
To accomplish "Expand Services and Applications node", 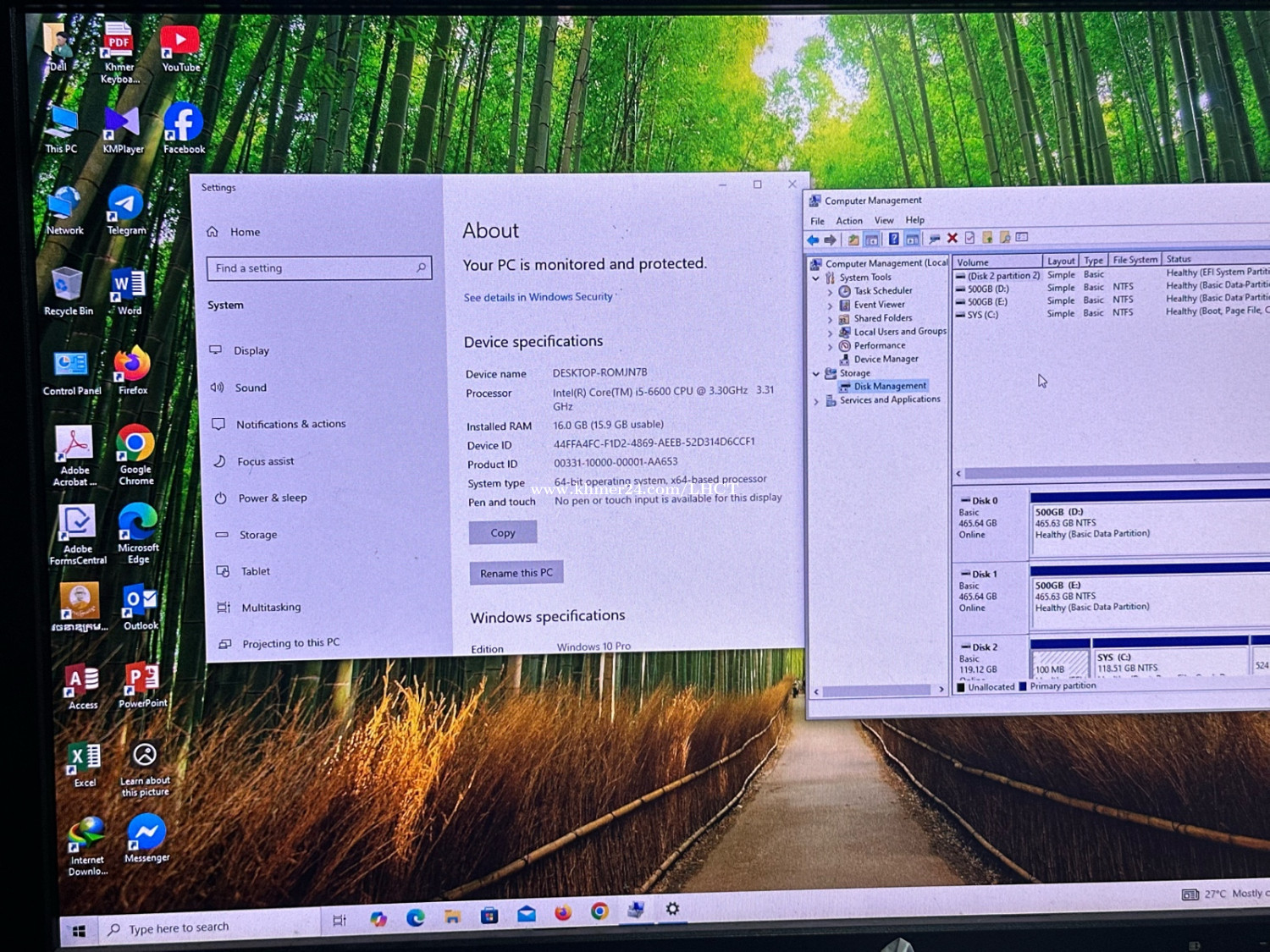I will click(816, 401).
